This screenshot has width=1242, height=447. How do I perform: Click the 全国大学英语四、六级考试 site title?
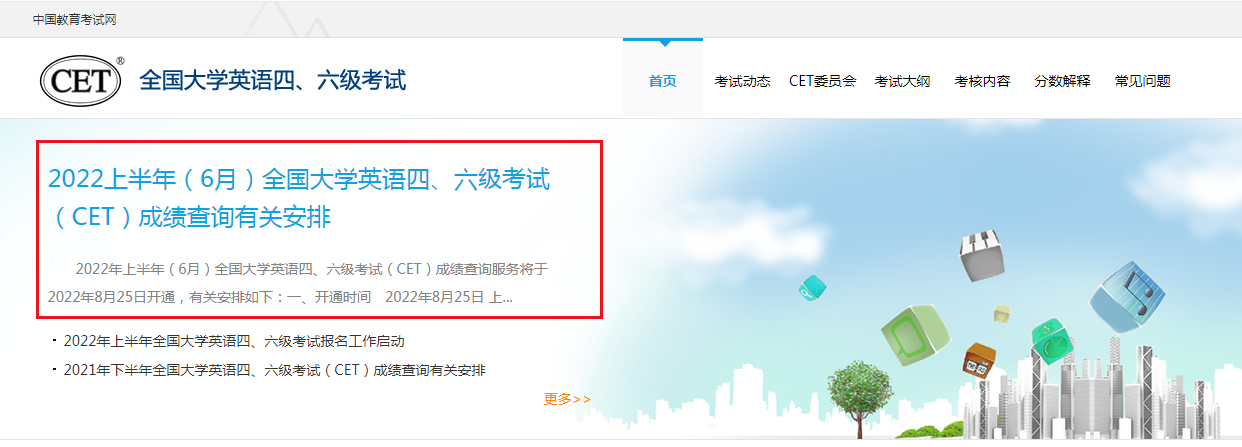[273, 80]
